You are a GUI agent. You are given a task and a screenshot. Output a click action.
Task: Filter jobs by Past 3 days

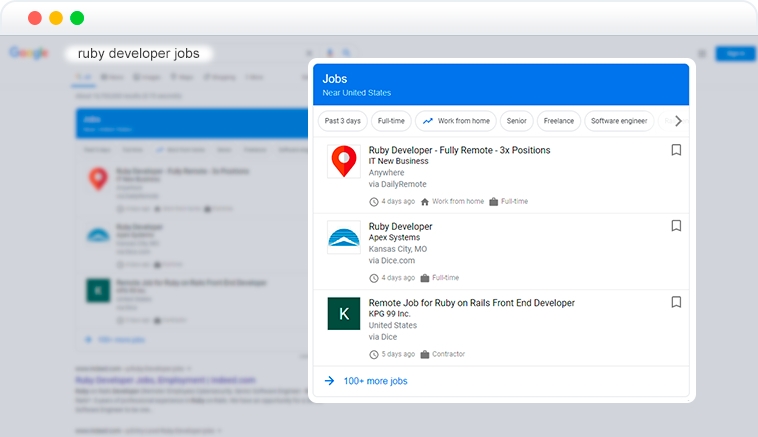pos(343,121)
